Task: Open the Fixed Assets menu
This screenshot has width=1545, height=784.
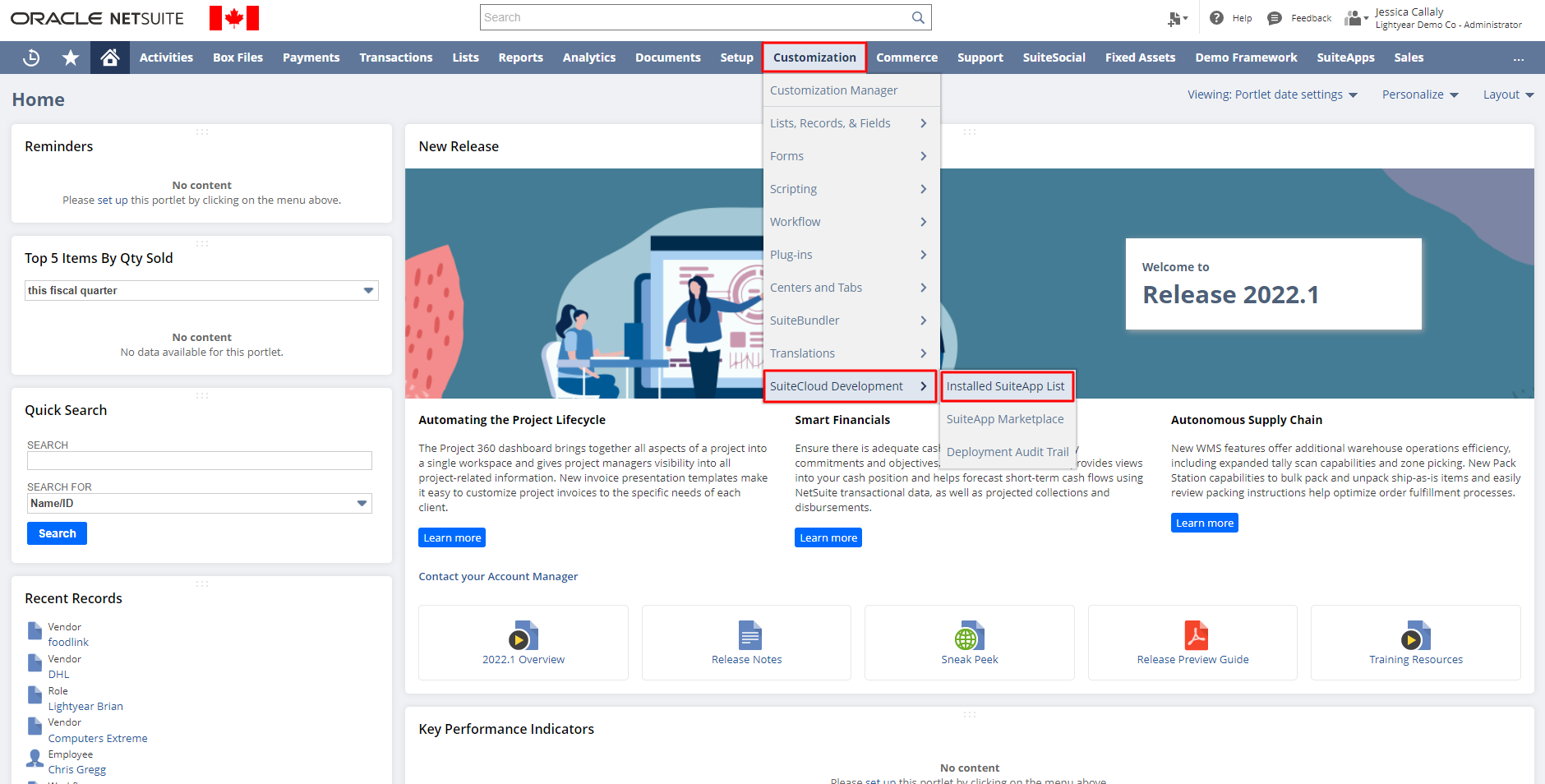Action: (1140, 58)
